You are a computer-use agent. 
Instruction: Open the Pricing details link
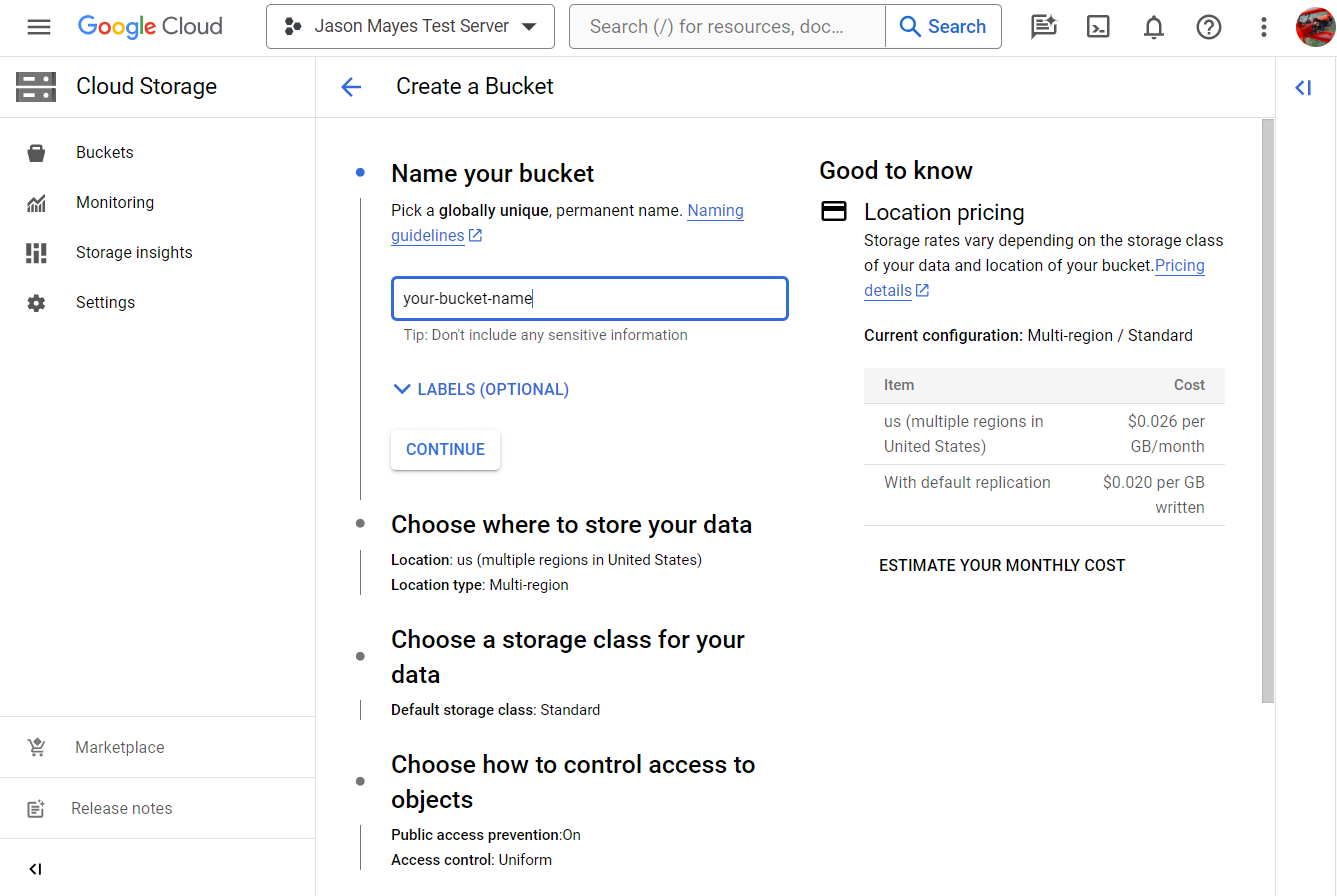pos(1180,265)
